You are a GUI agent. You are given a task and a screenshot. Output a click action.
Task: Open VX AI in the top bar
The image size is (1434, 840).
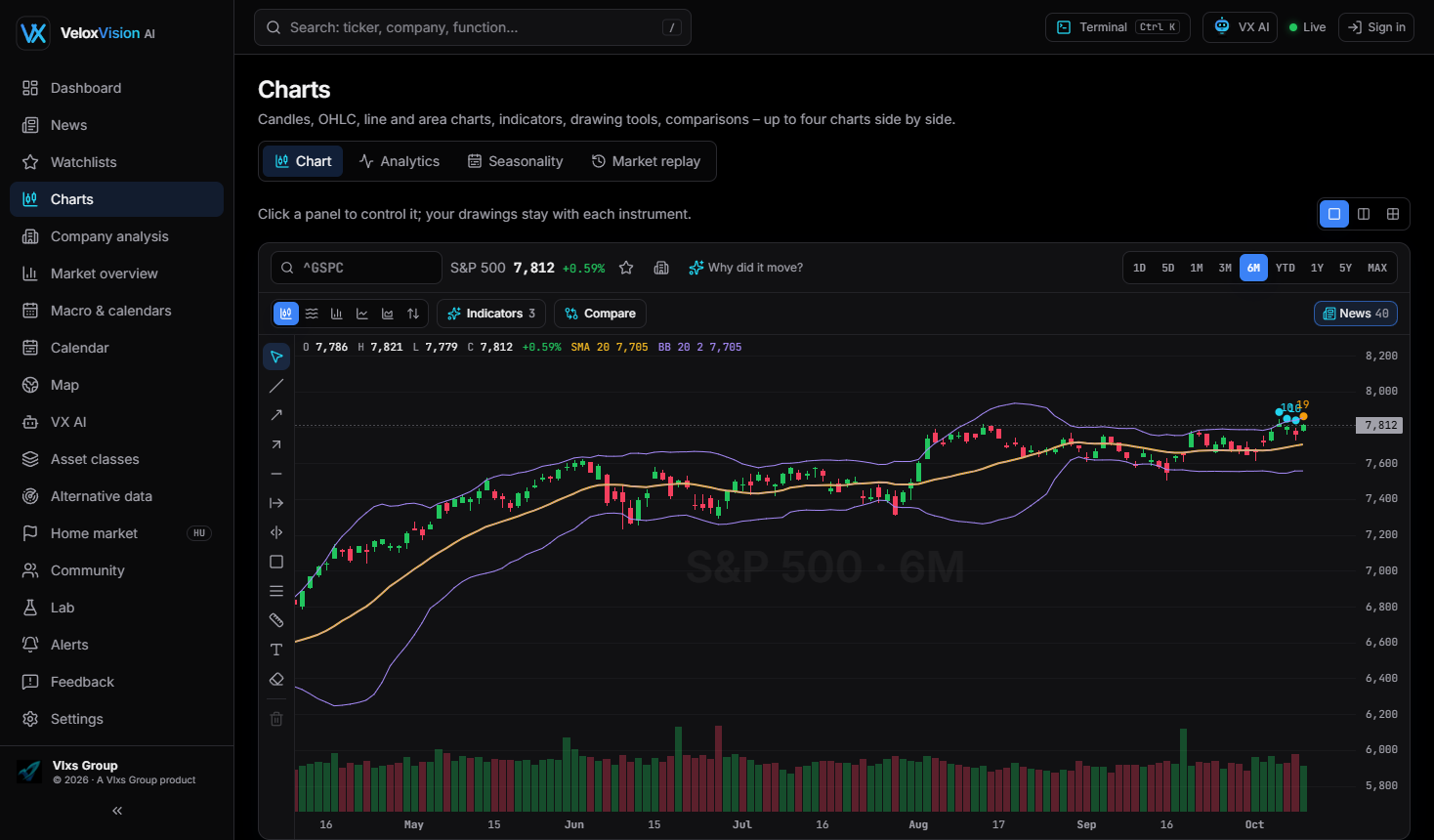(x=1240, y=27)
